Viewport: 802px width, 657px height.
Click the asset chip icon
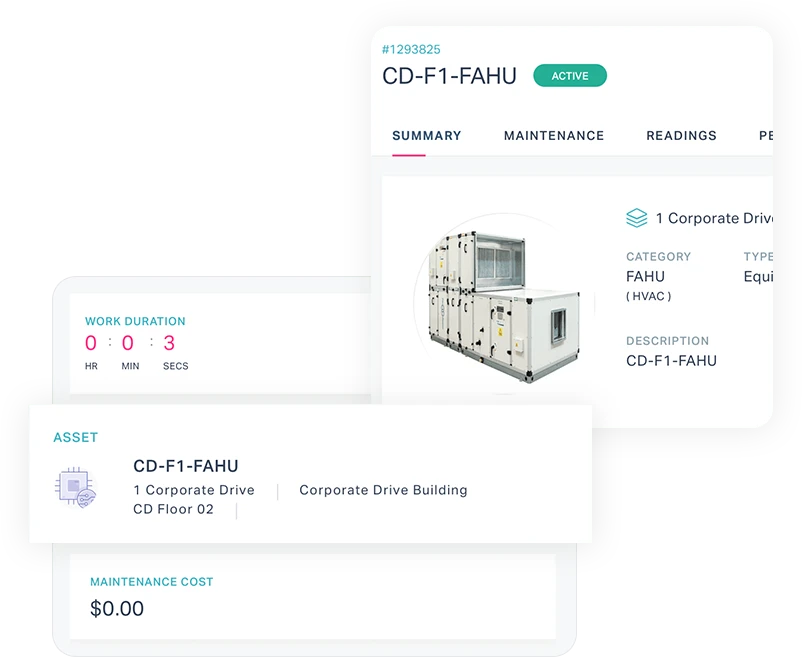point(75,487)
